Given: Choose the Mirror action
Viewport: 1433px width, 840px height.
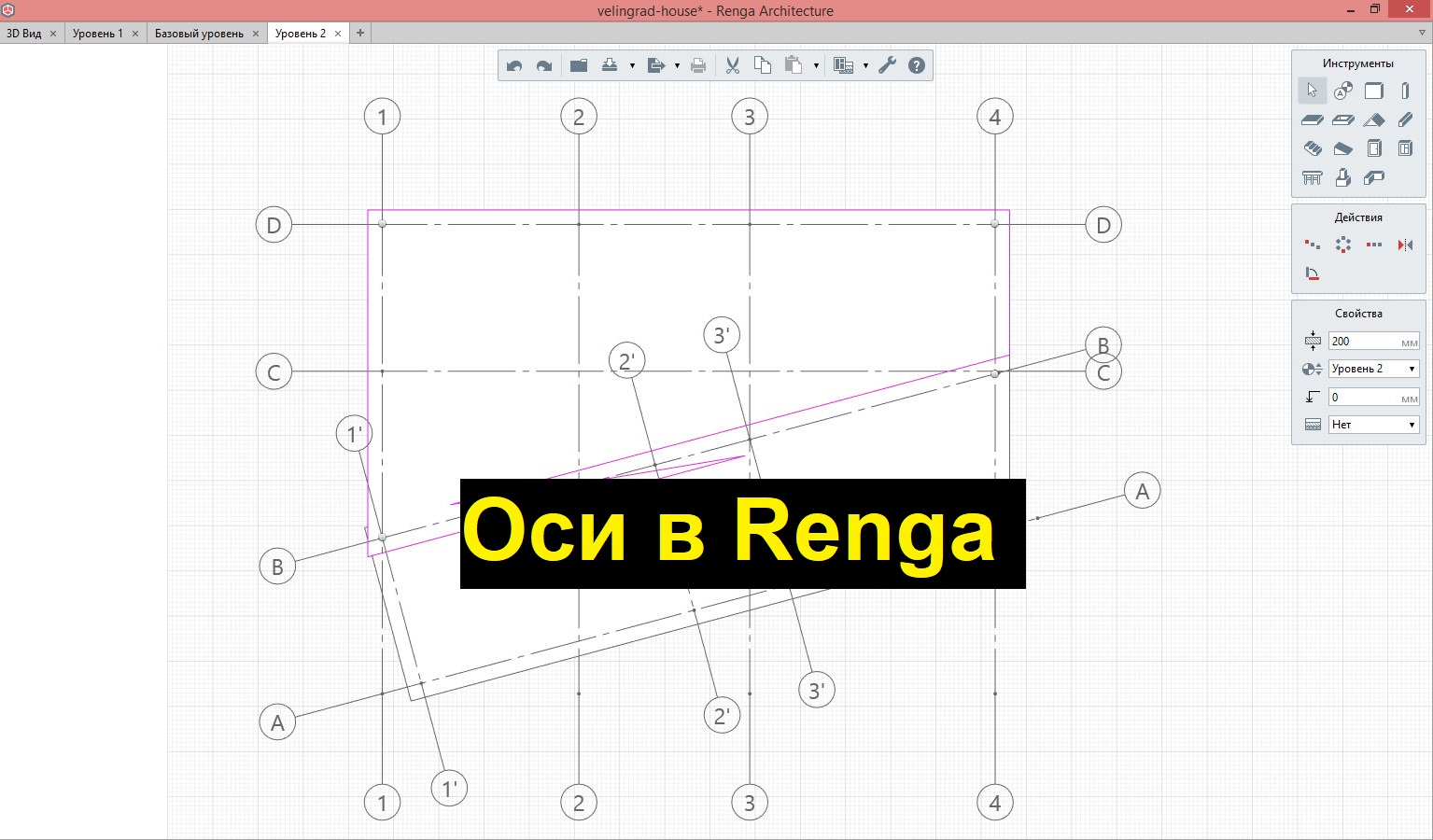Looking at the screenshot, I should pyautogui.click(x=1405, y=245).
